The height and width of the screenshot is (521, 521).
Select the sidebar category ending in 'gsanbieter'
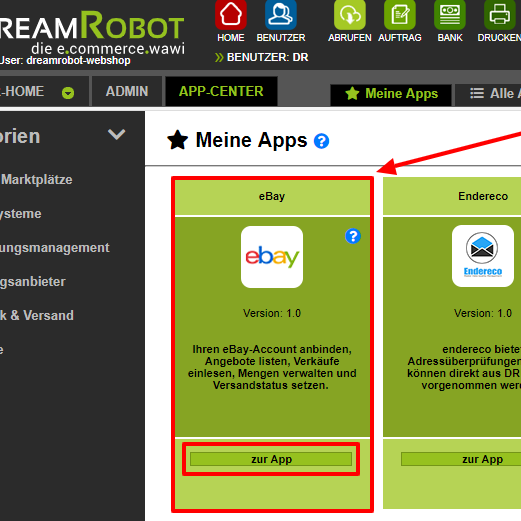33,282
